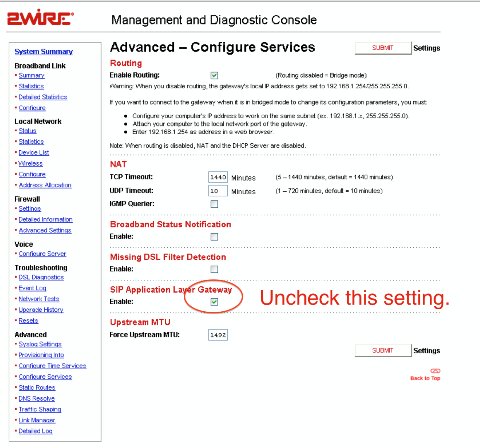This screenshot has height=445, width=480.
Task: Open the DSL Diagnostics link
Action: click(41, 277)
